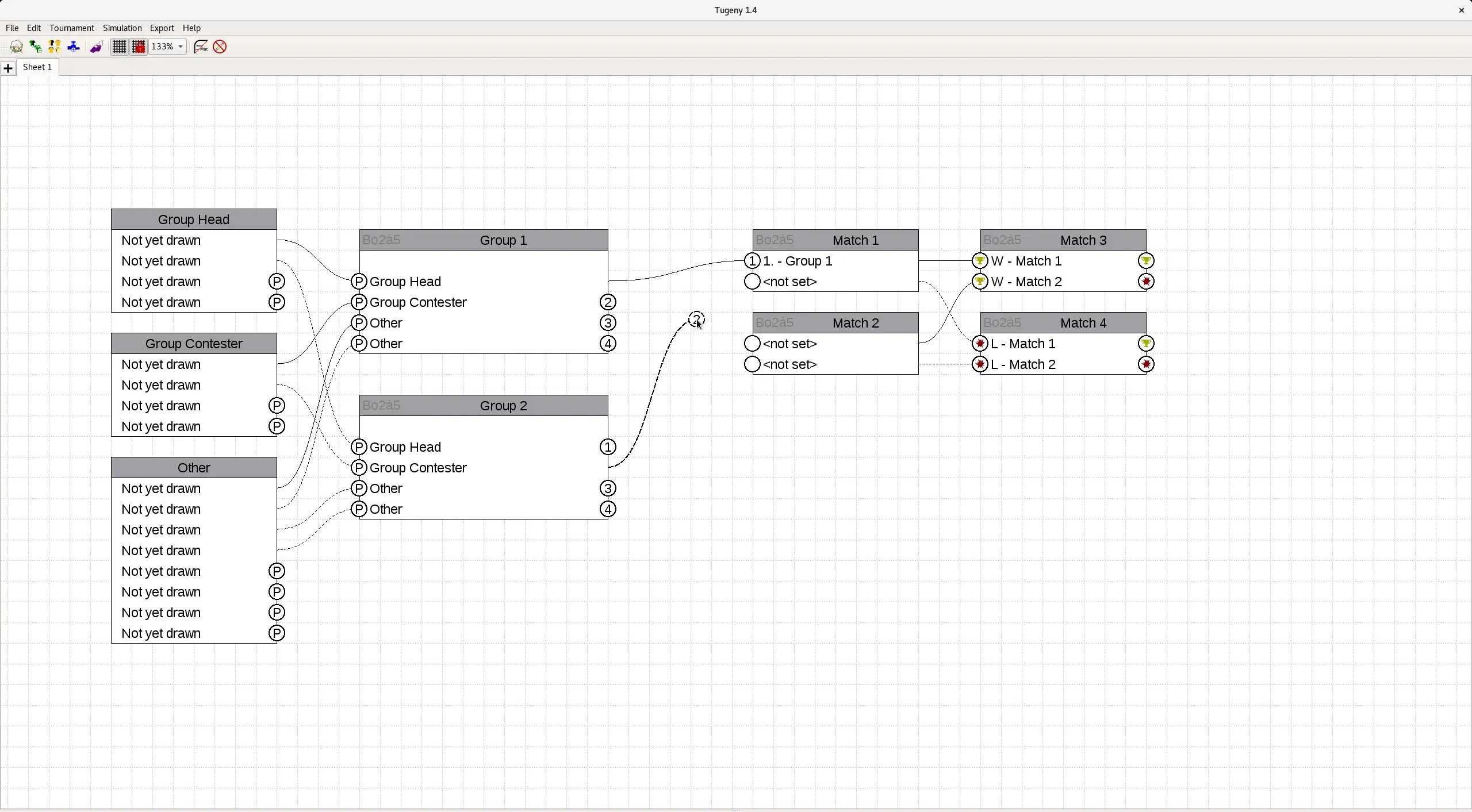Screen dimensions: 1472x812
Task: Click the Bo2a5 label on Match 1
Action: point(774,239)
